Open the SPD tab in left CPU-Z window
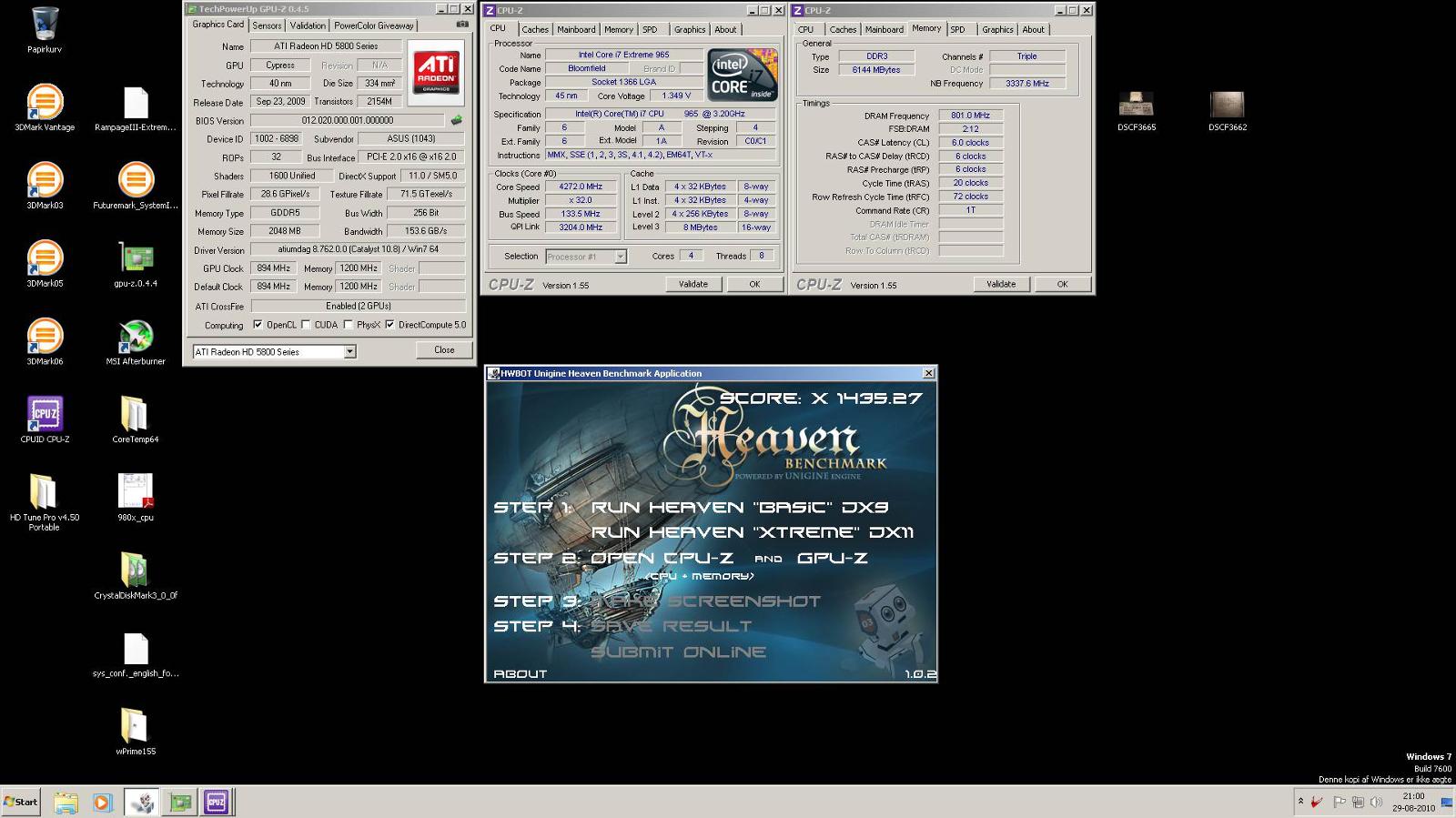Image resolution: width=1456 pixels, height=818 pixels. pyautogui.click(x=650, y=29)
